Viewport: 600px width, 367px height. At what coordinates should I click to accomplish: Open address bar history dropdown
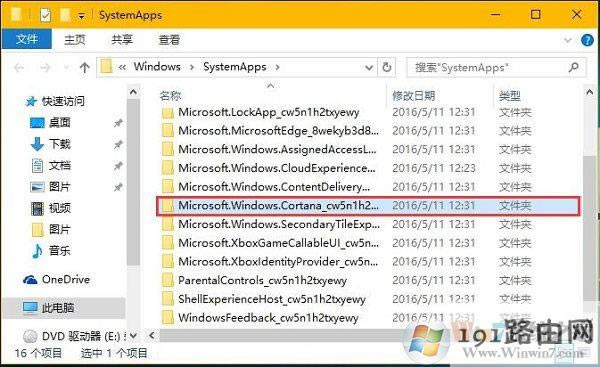click(x=369, y=68)
